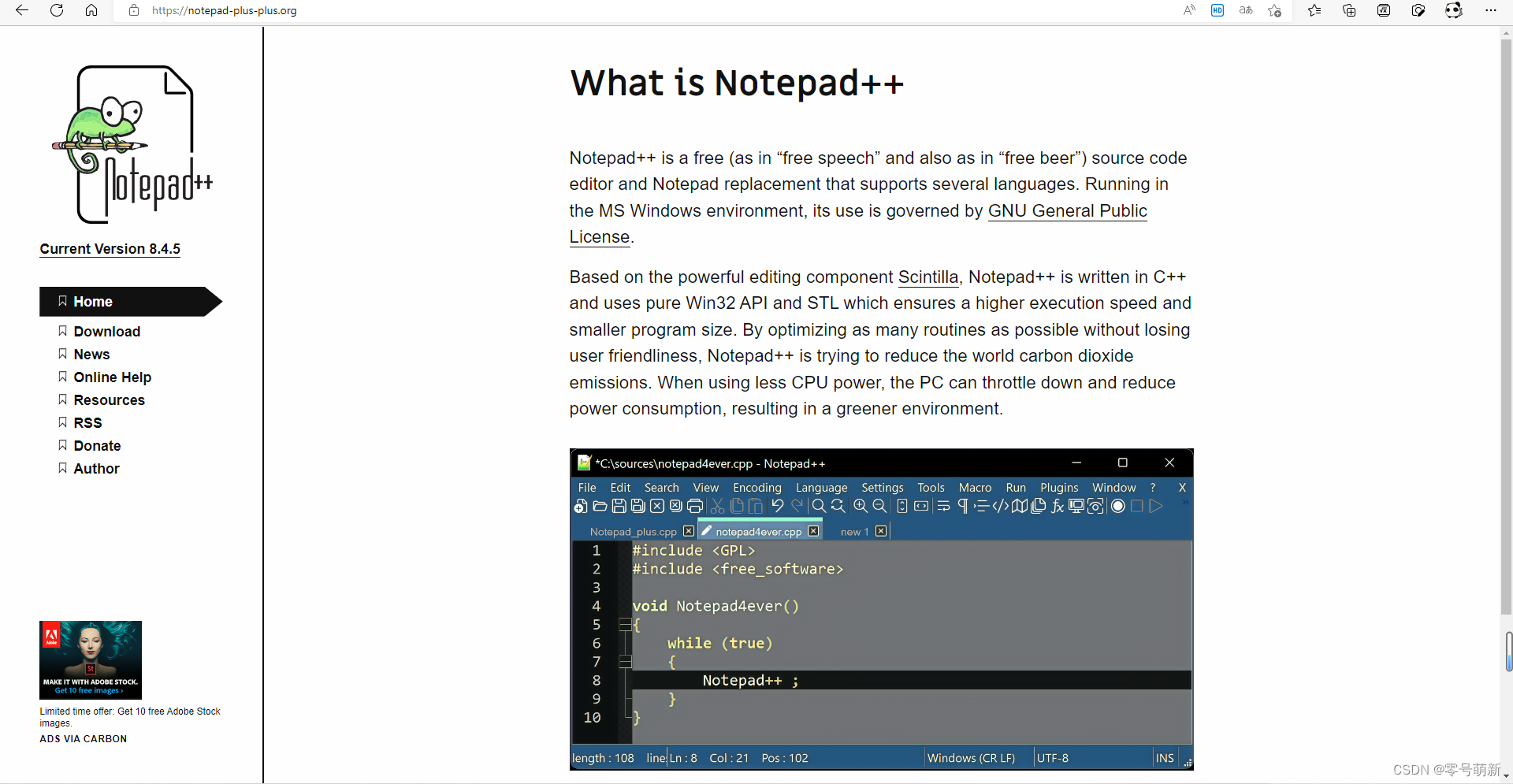The width and height of the screenshot is (1513, 784).
Task: Go back using the browser back arrow
Action: [x=22, y=10]
